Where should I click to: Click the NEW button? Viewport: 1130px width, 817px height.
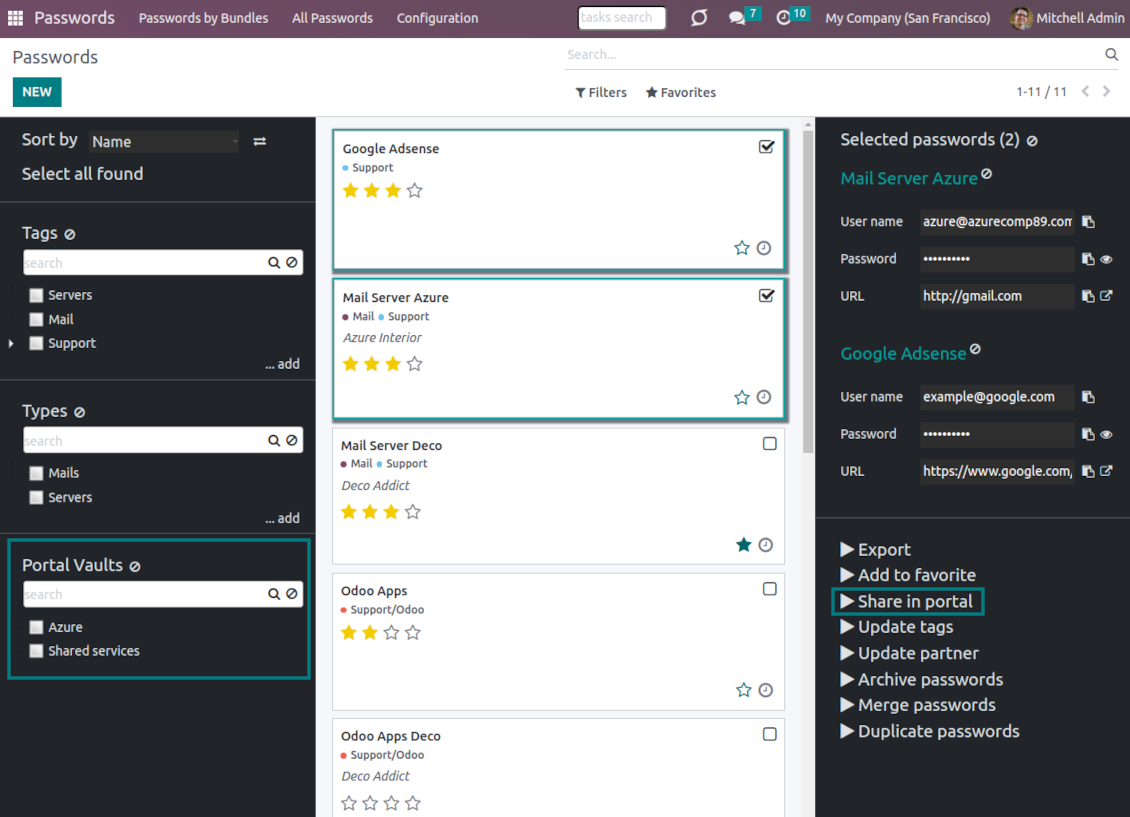tap(37, 92)
